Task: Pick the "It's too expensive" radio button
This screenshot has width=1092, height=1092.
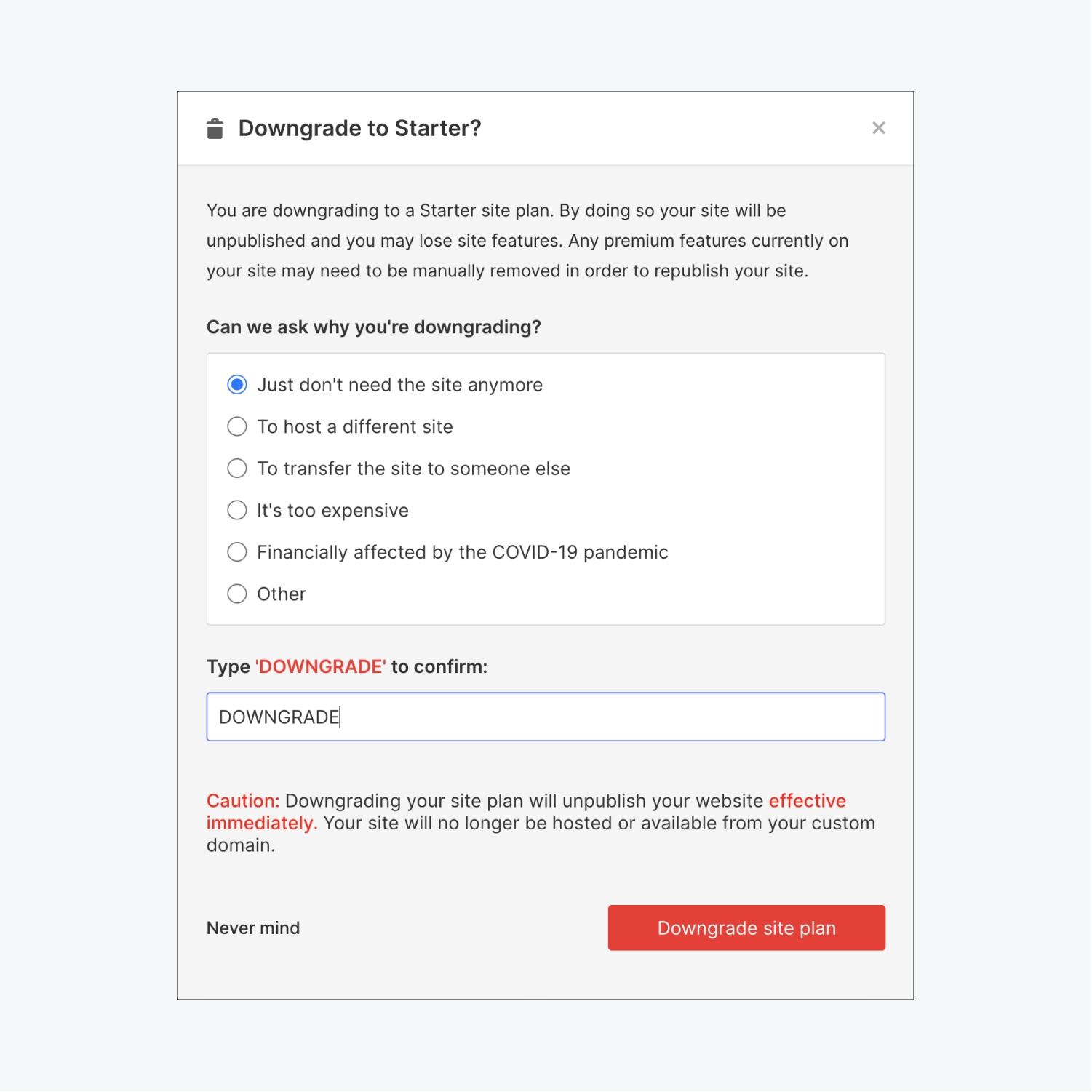Action: click(237, 510)
